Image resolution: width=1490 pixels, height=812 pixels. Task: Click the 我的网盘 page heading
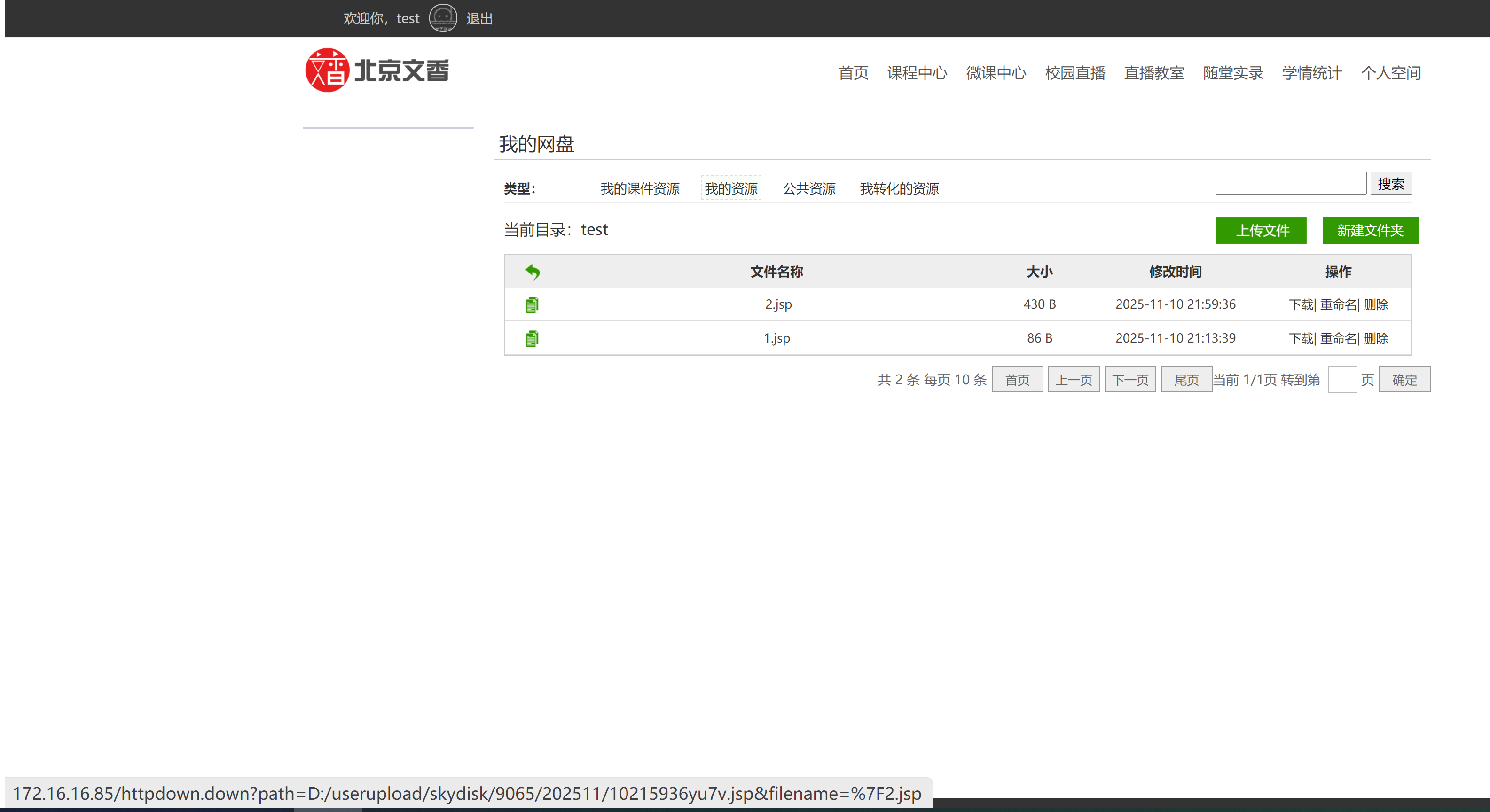[x=536, y=144]
